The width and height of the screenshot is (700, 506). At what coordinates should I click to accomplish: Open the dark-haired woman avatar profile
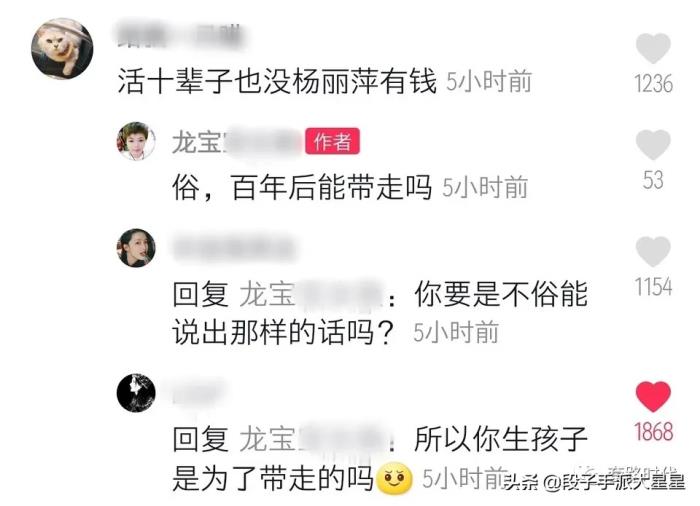pos(136,248)
